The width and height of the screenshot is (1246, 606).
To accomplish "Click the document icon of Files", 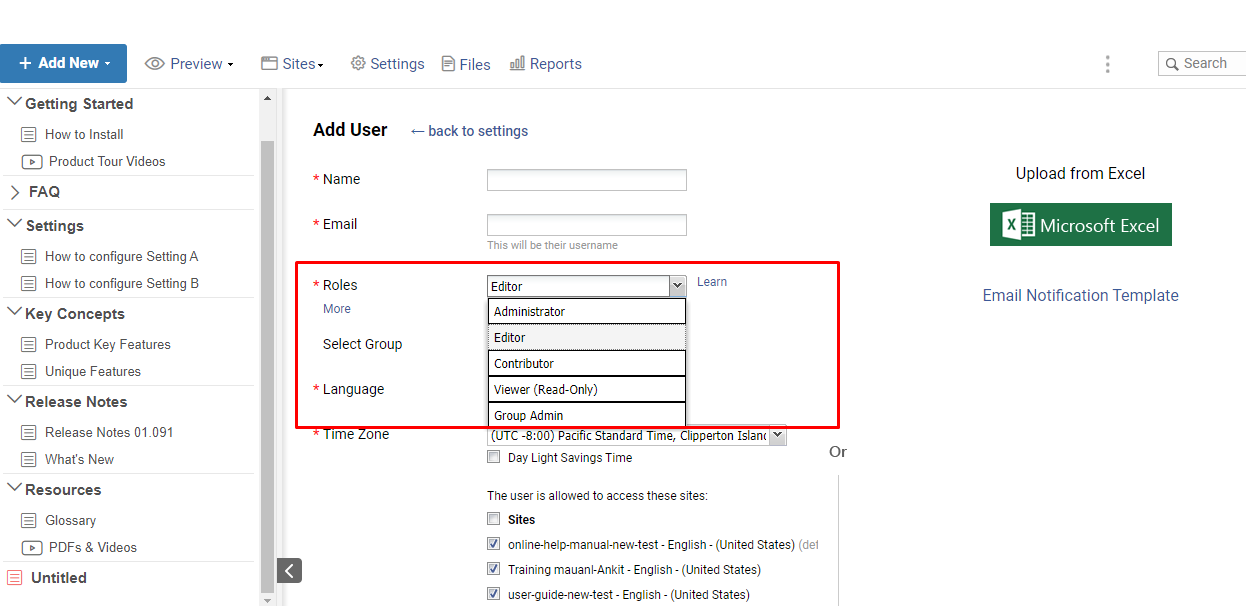I will click(448, 63).
